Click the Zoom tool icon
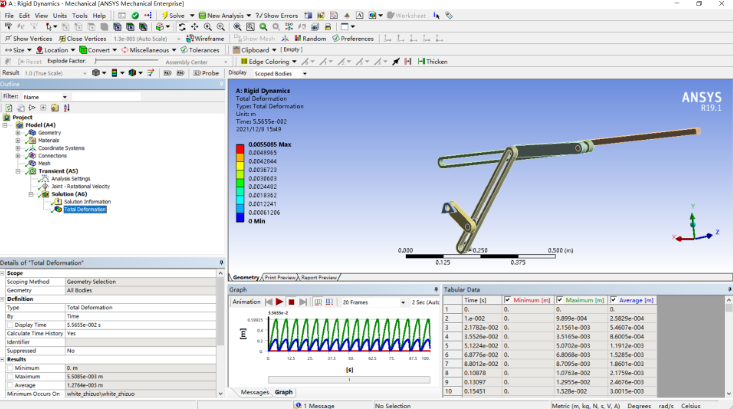 [x=208, y=27]
